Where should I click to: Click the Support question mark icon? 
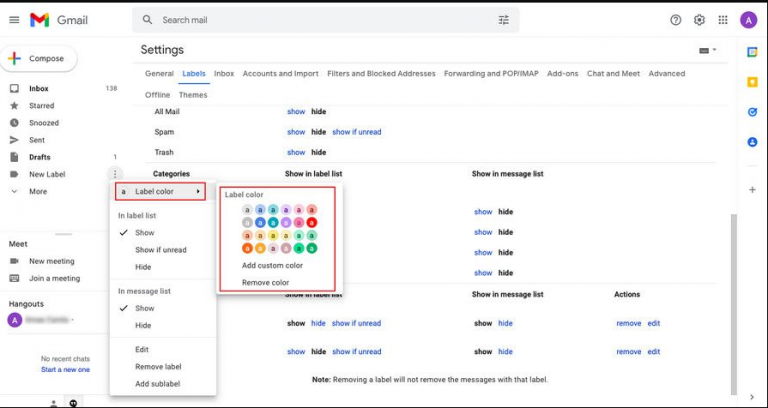676,20
